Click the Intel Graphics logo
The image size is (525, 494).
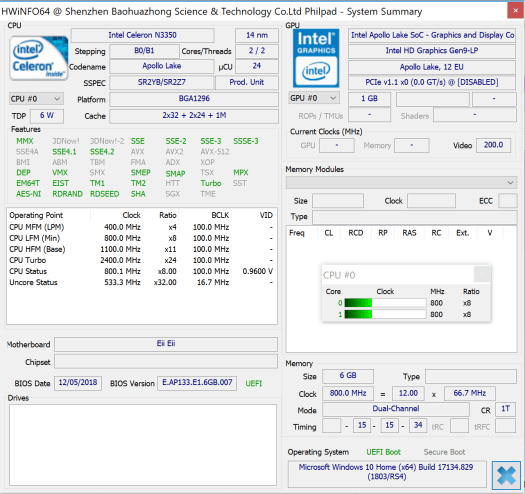point(316,58)
